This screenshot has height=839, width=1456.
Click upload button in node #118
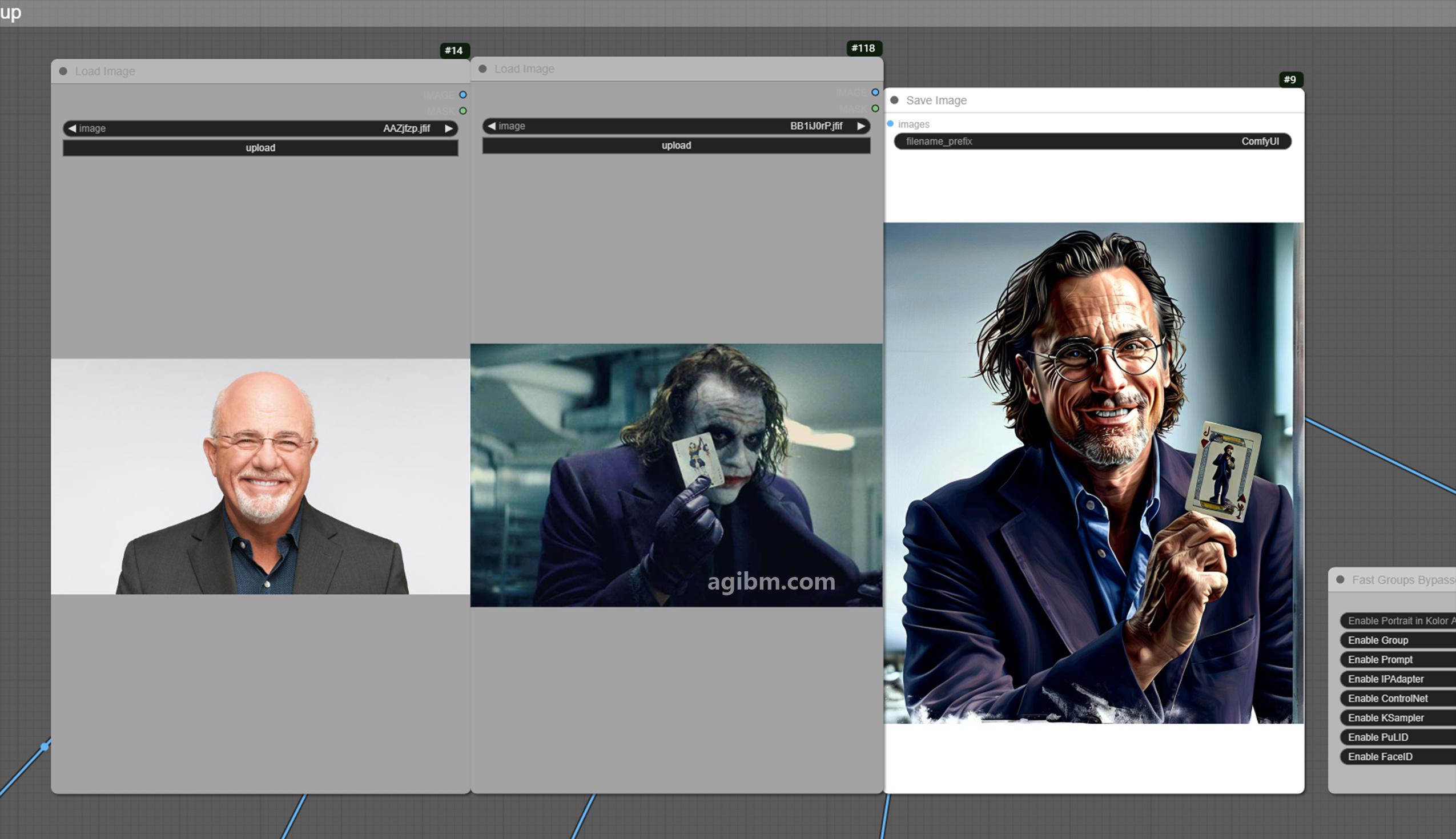676,146
